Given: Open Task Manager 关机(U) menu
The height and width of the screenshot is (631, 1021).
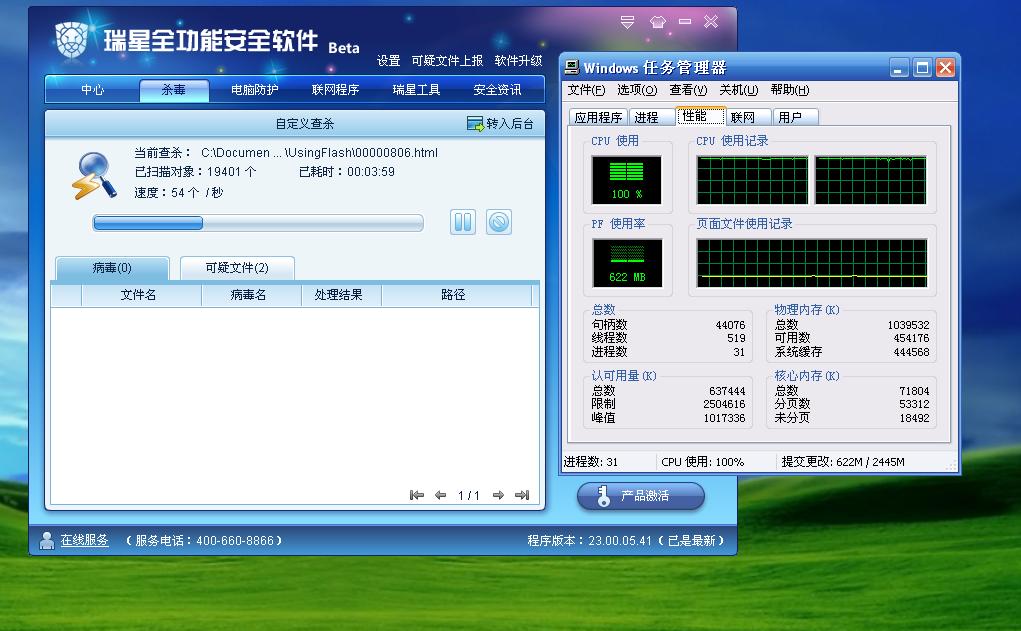Looking at the screenshot, I should pos(738,90).
